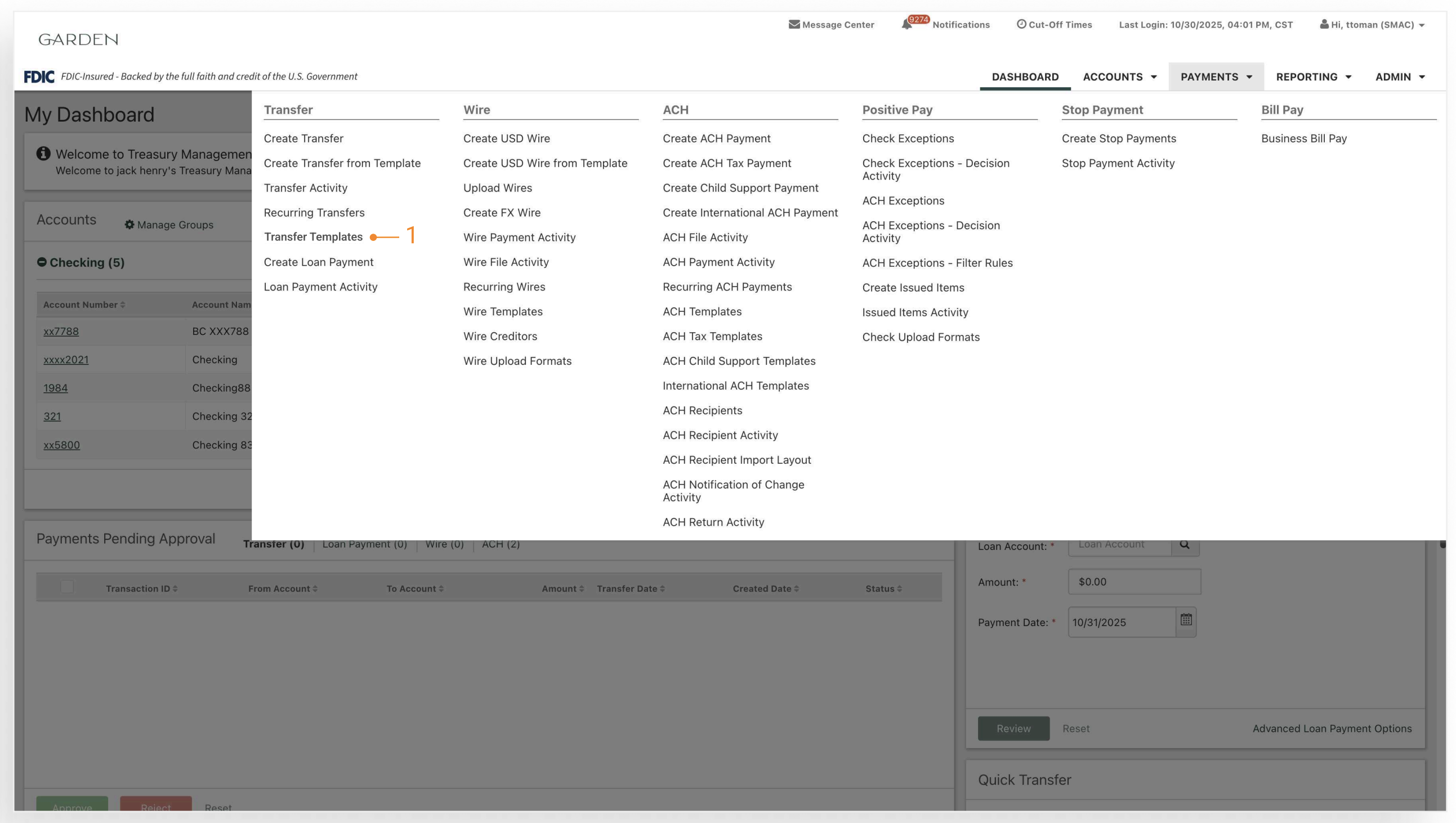
Task: Click the Notifications bell icon
Action: [x=906, y=24]
